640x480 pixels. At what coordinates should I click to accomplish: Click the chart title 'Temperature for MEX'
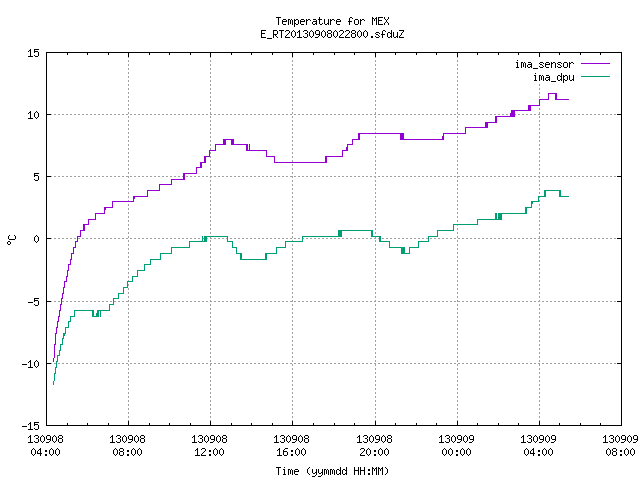[332, 21]
